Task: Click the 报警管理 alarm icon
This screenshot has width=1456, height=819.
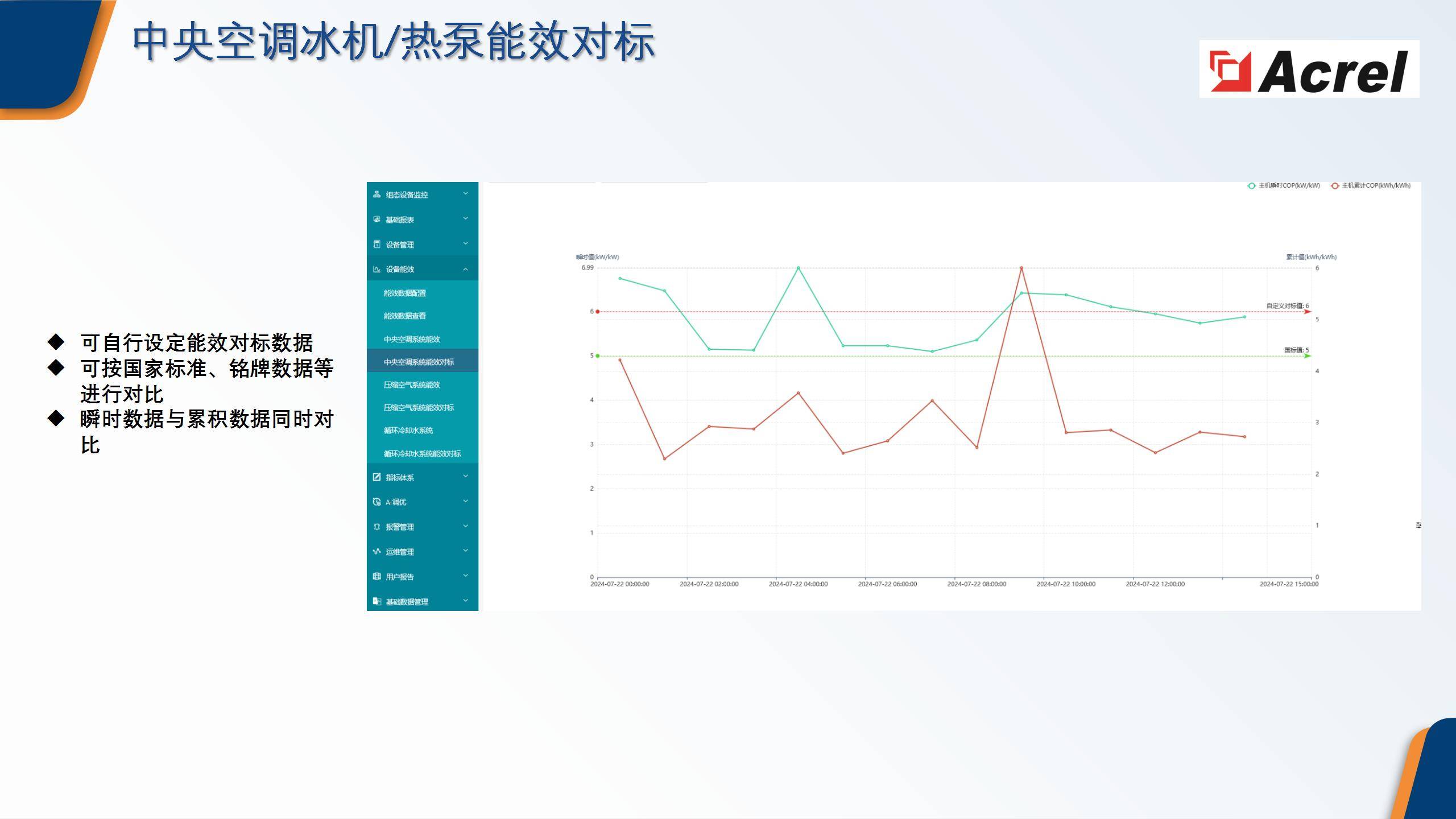Action: point(377,527)
